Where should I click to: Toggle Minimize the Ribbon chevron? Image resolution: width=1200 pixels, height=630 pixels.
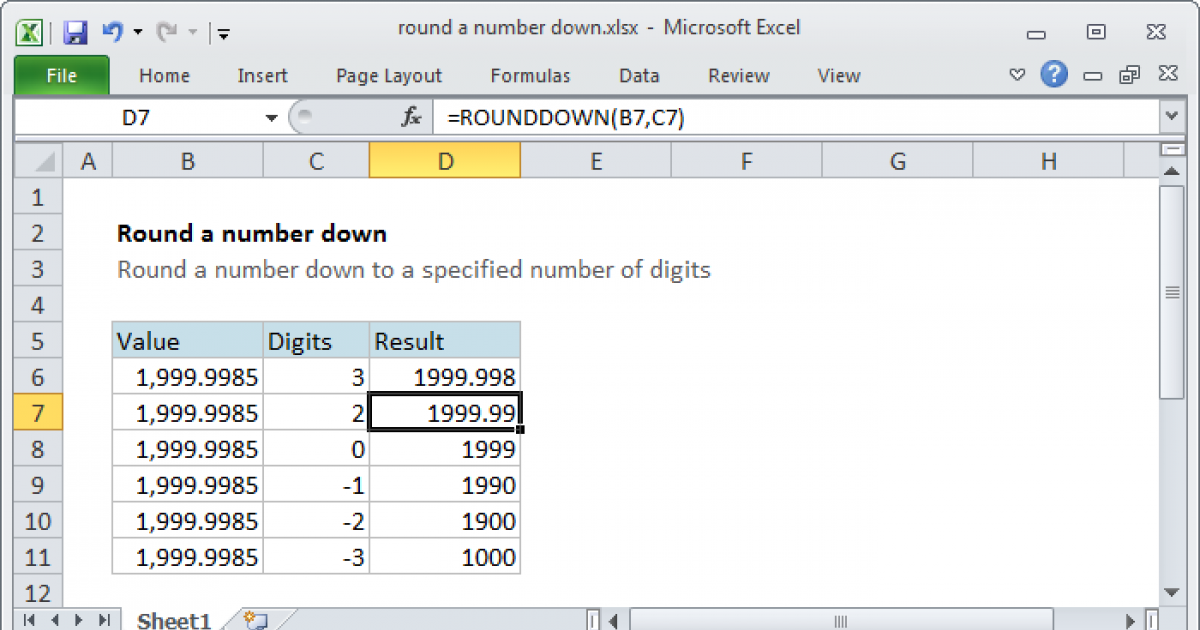click(x=1017, y=74)
